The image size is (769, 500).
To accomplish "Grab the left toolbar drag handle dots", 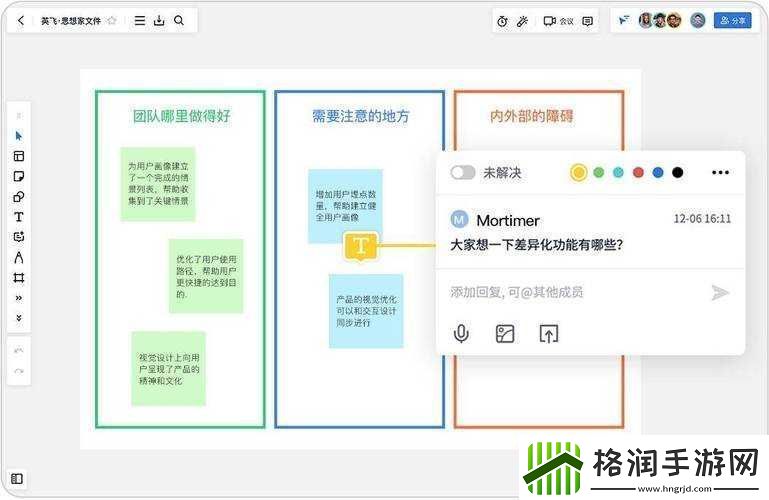I will click(19, 116).
